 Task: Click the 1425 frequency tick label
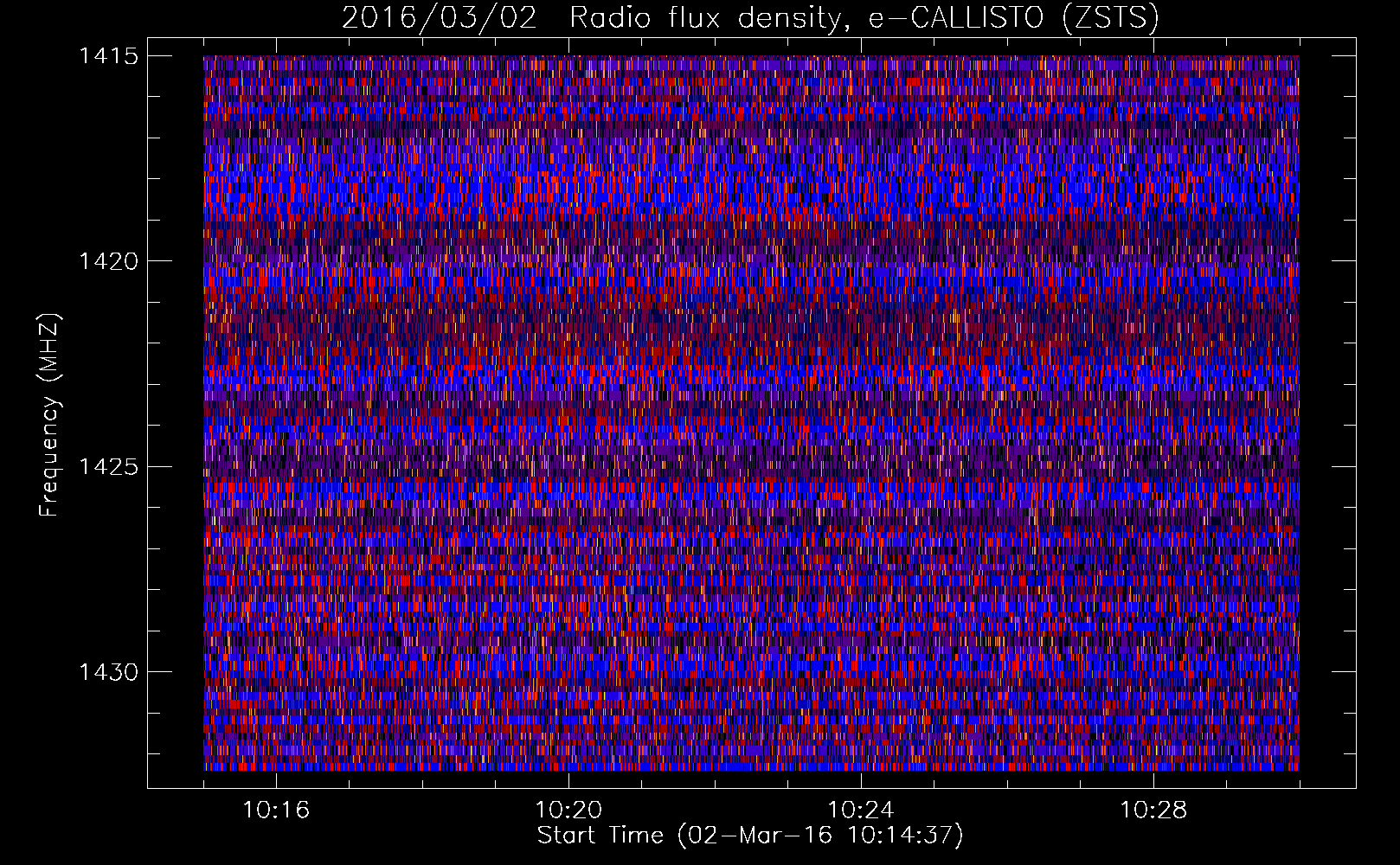[x=108, y=467]
